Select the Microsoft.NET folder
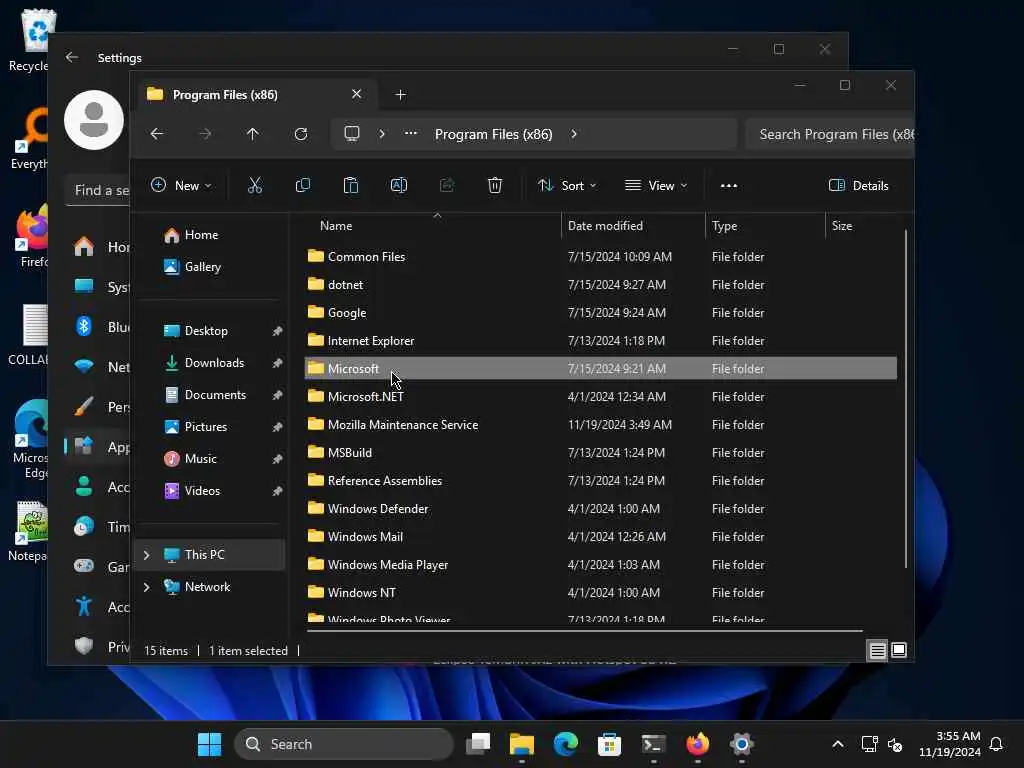This screenshot has width=1024, height=768. pos(600,396)
